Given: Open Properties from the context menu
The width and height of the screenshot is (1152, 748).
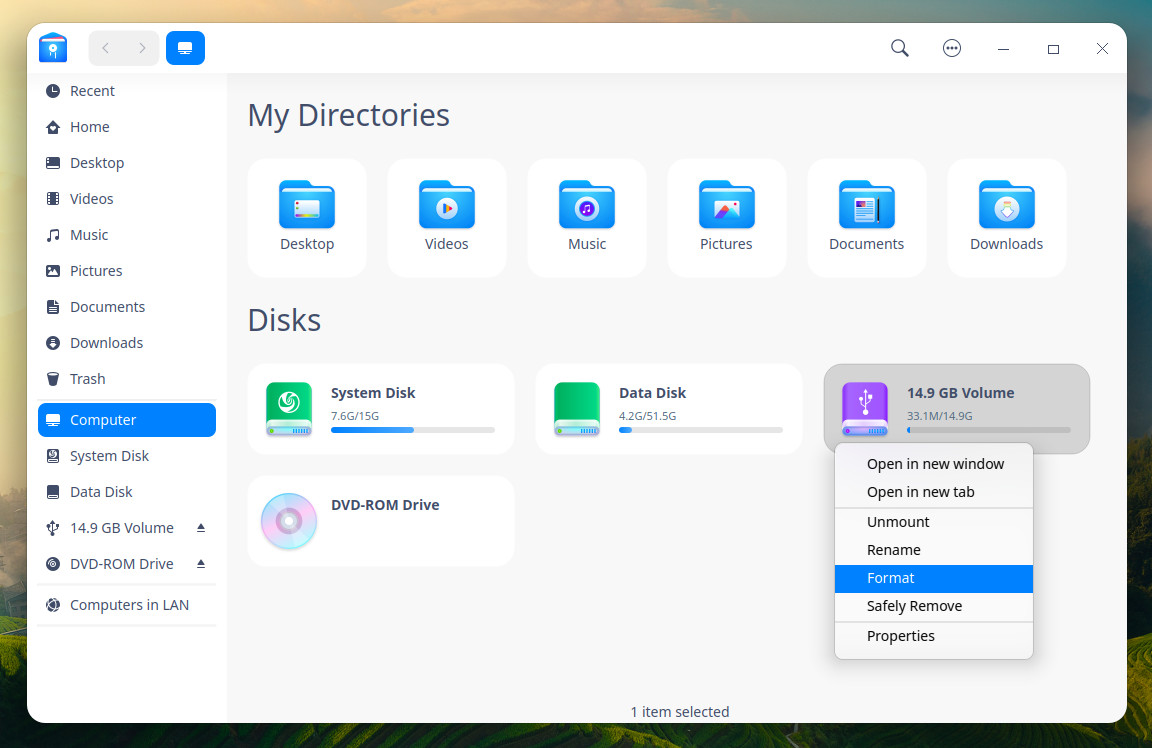Looking at the screenshot, I should pyautogui.click(x=934, y=636).
